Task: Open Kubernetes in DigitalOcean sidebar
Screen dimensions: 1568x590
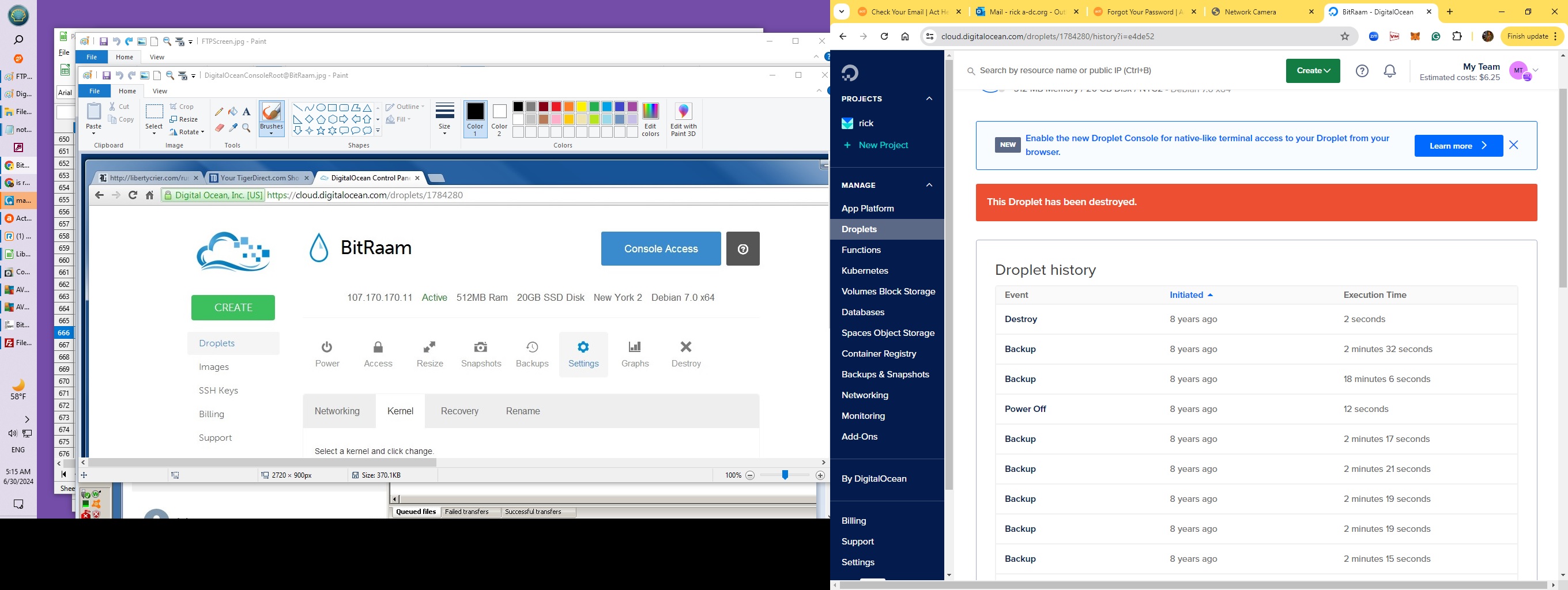Action: [x=864, y=271]
